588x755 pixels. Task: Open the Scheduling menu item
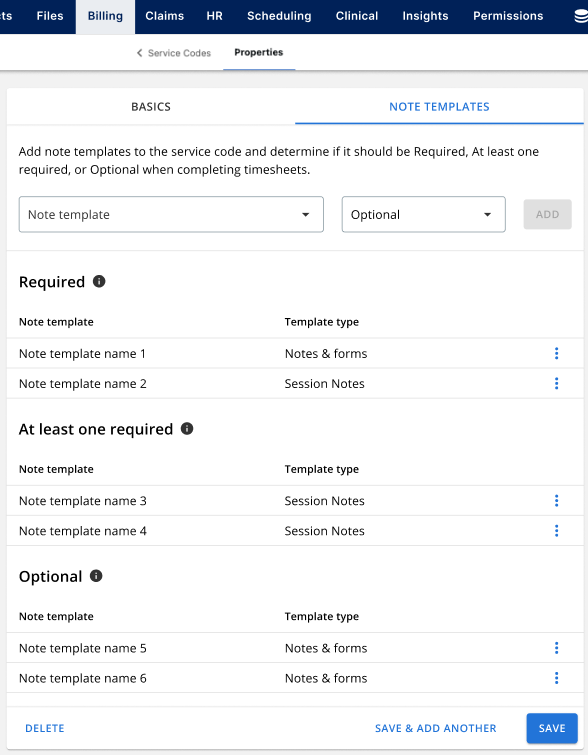pyautogui.click(x=279, y=16)
